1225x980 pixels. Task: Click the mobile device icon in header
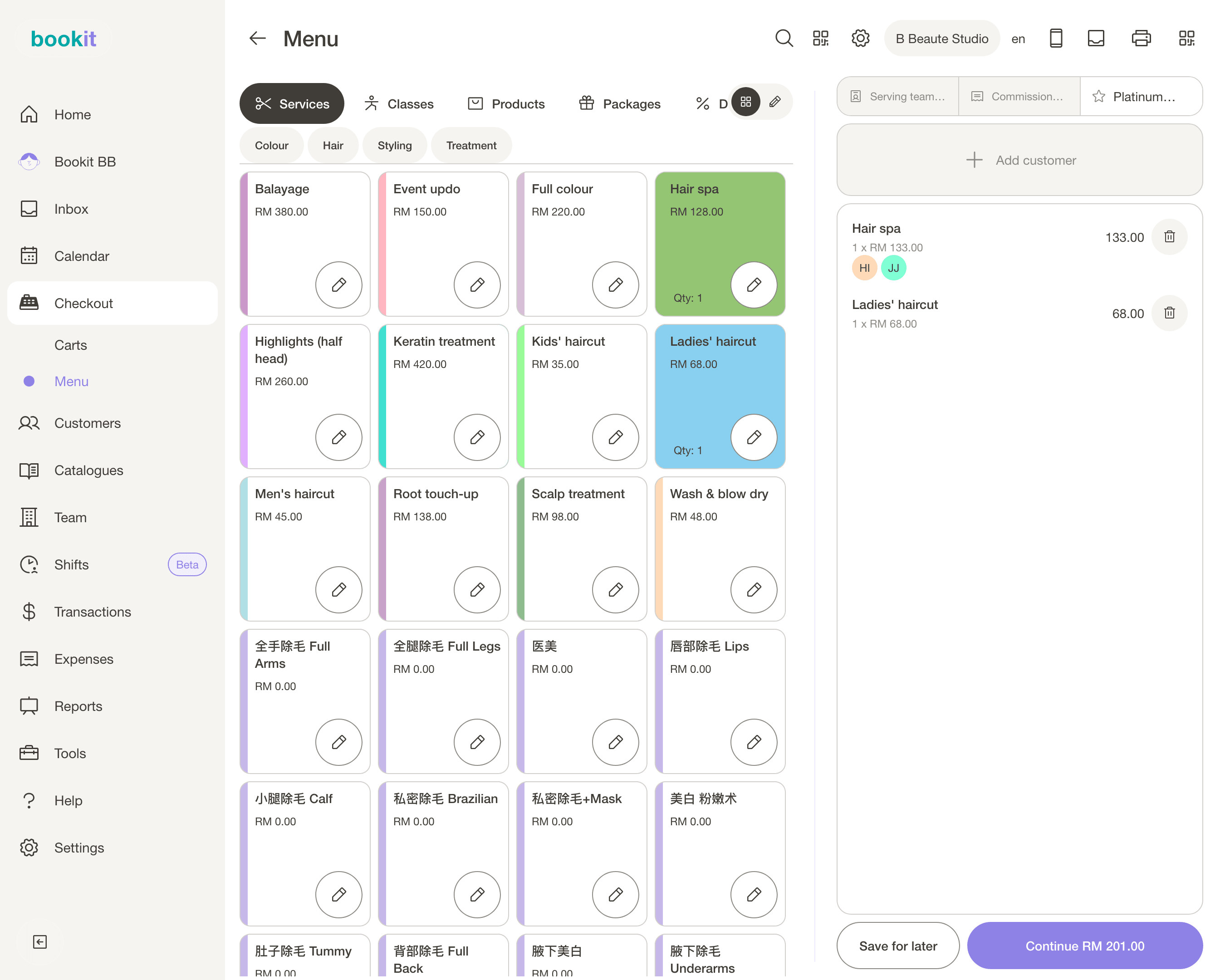[1056, 39]
